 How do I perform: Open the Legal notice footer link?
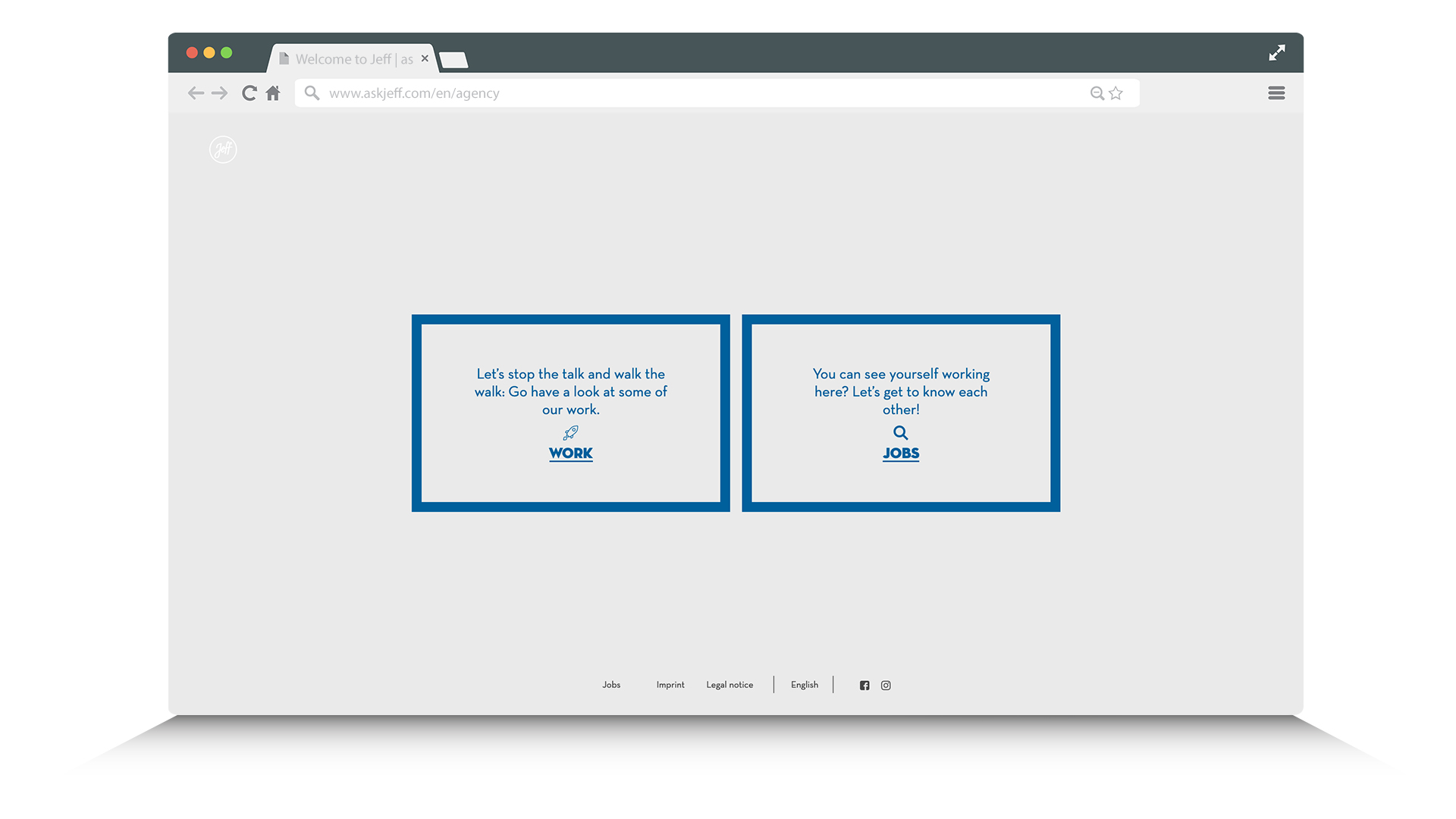(730, 685)
